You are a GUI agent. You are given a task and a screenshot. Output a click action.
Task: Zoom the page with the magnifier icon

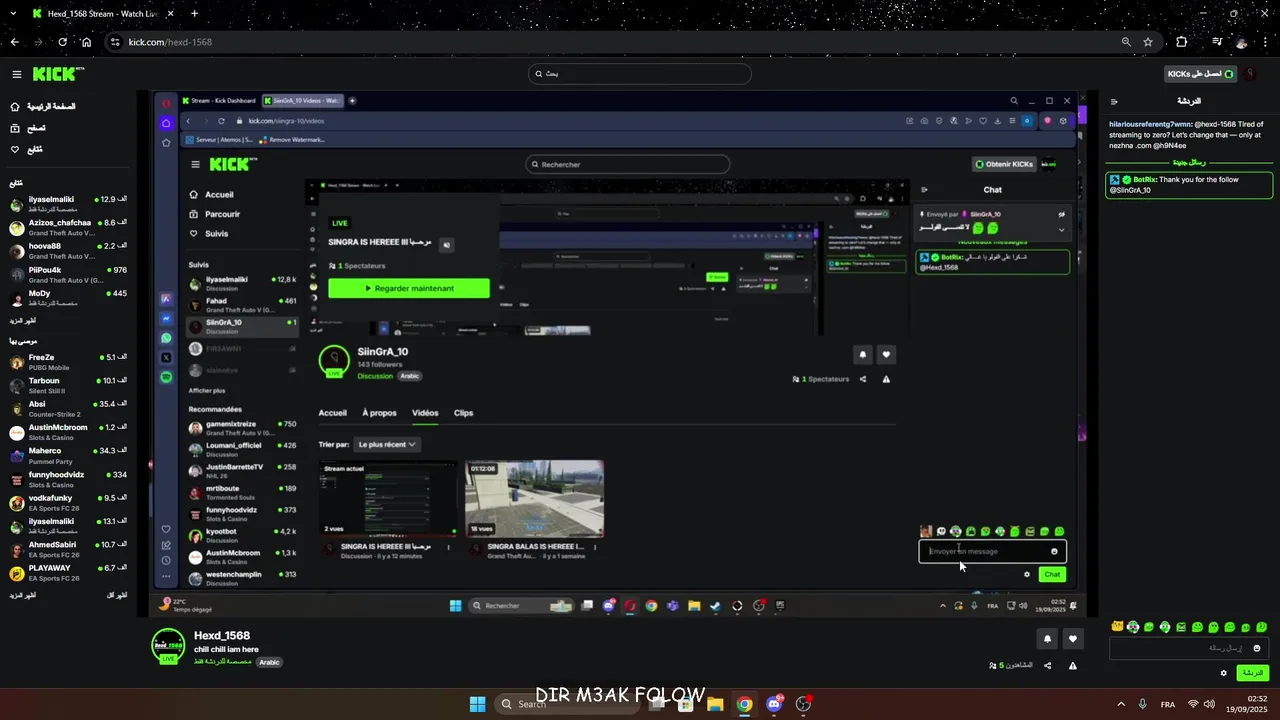(1126, 42)
